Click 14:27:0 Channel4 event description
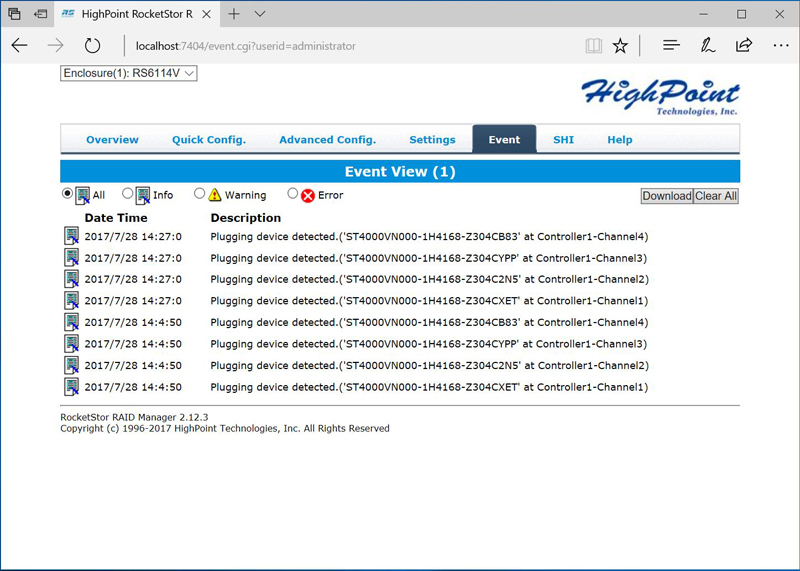The width and height of the screenshot is (800, 571). 429,237
